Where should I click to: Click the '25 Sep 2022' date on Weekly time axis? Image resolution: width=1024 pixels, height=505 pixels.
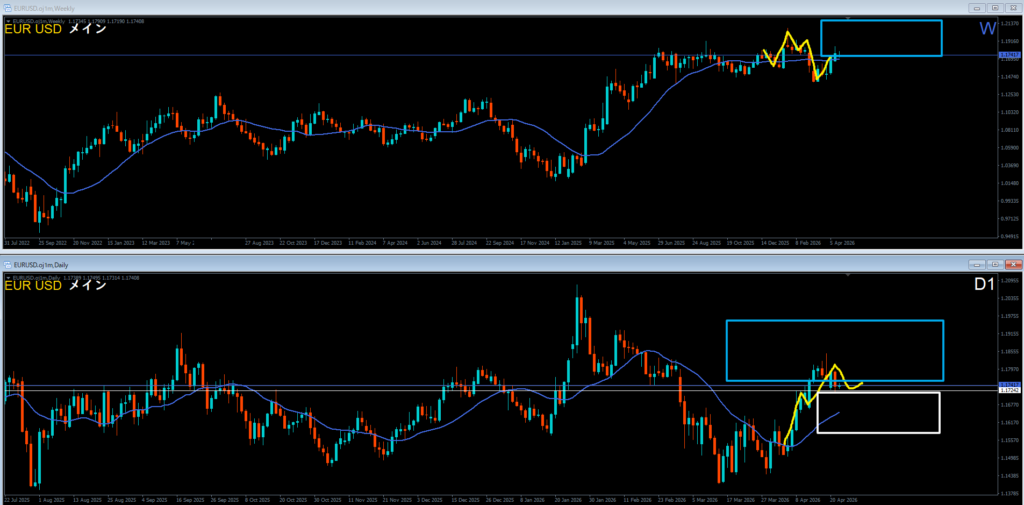click(x=52, y=242)
